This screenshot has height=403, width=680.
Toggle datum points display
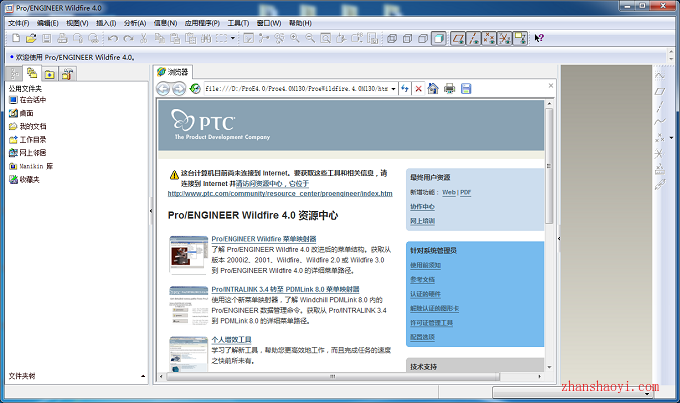(489, 38)
